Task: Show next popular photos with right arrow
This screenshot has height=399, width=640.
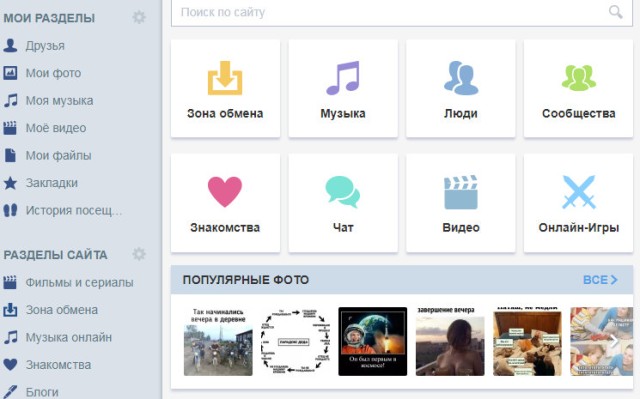Action: (614, 341)
